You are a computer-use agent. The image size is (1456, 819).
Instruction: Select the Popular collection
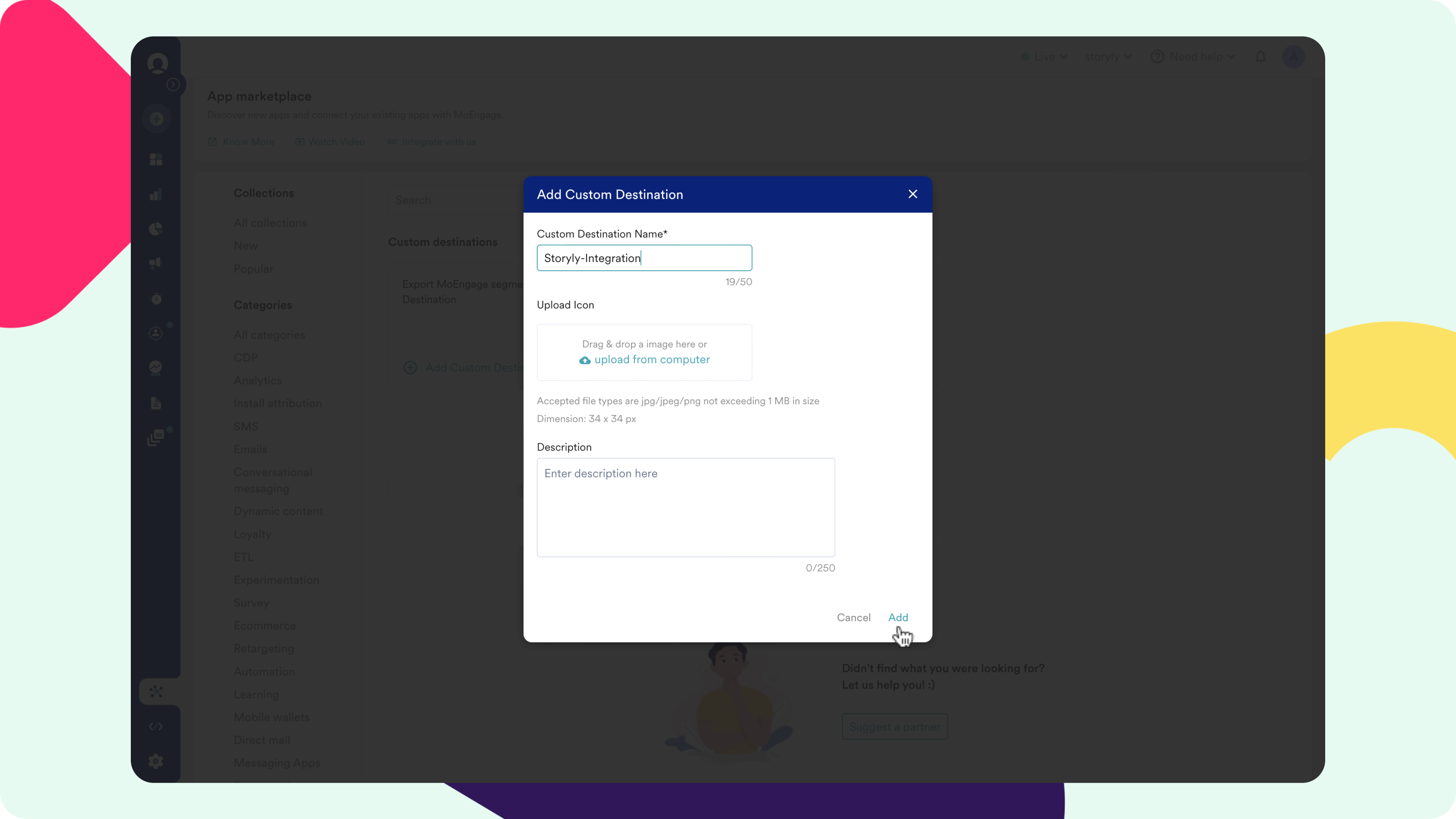tap(253, 269)
